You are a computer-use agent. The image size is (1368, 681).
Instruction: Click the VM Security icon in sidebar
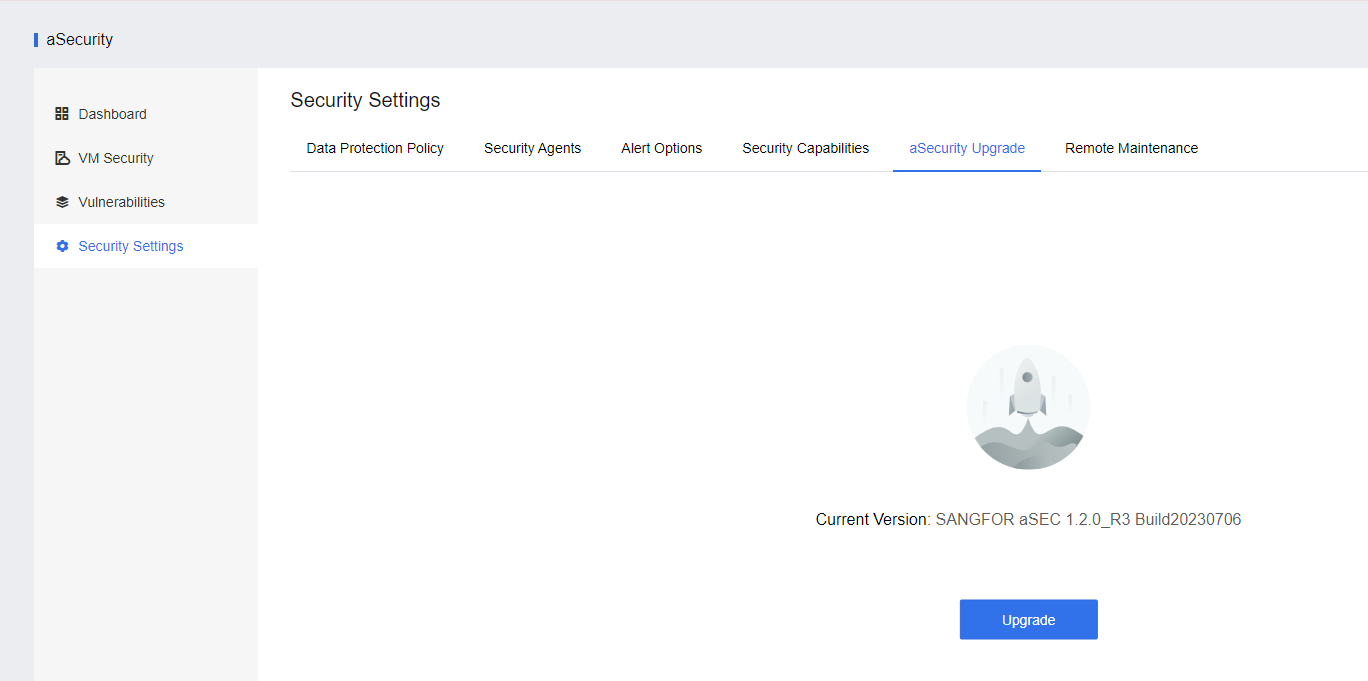pos(62,158)
